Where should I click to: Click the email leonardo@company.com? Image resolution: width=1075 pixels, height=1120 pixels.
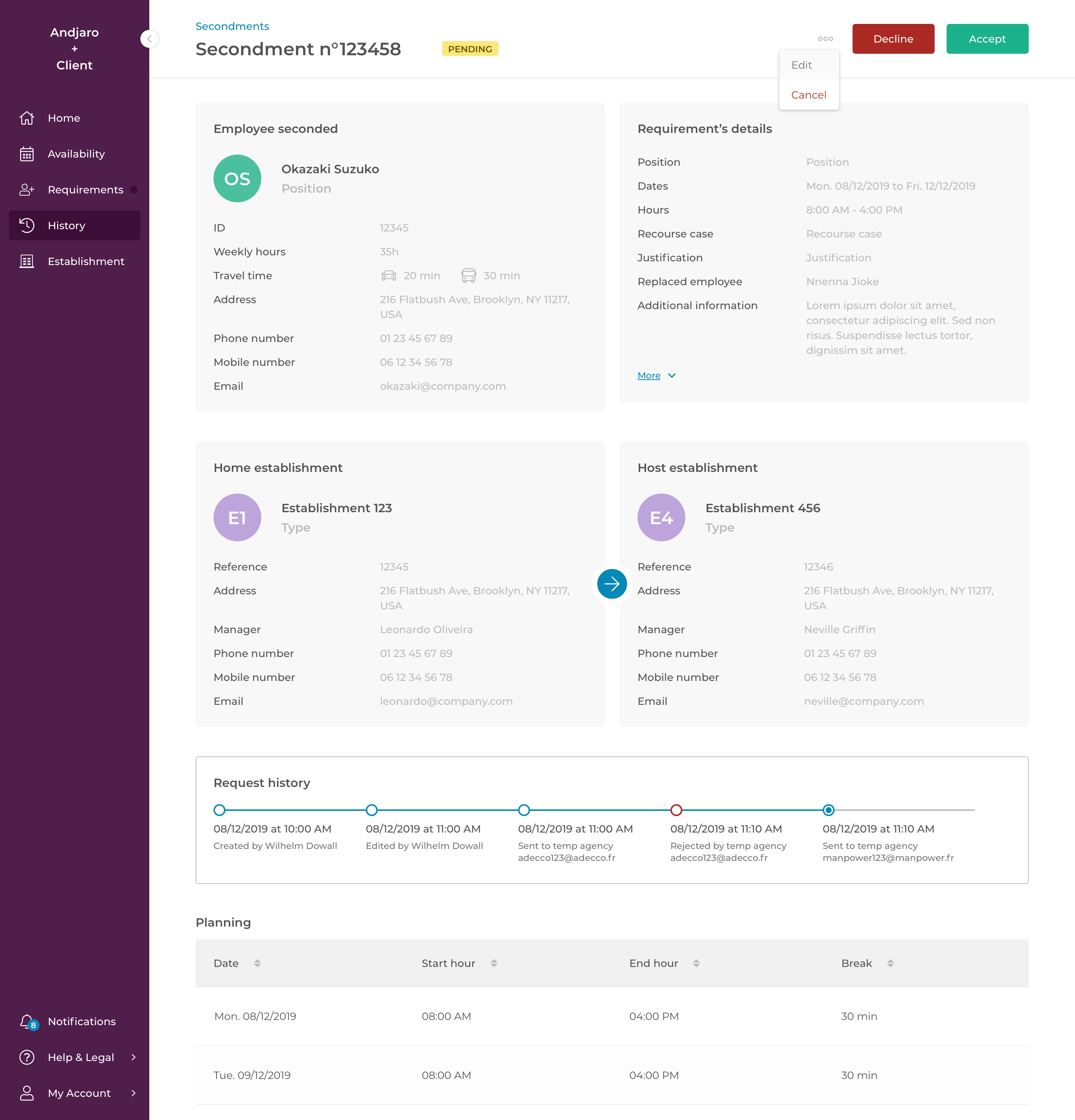pyautogui.click(x=446, y=701)
